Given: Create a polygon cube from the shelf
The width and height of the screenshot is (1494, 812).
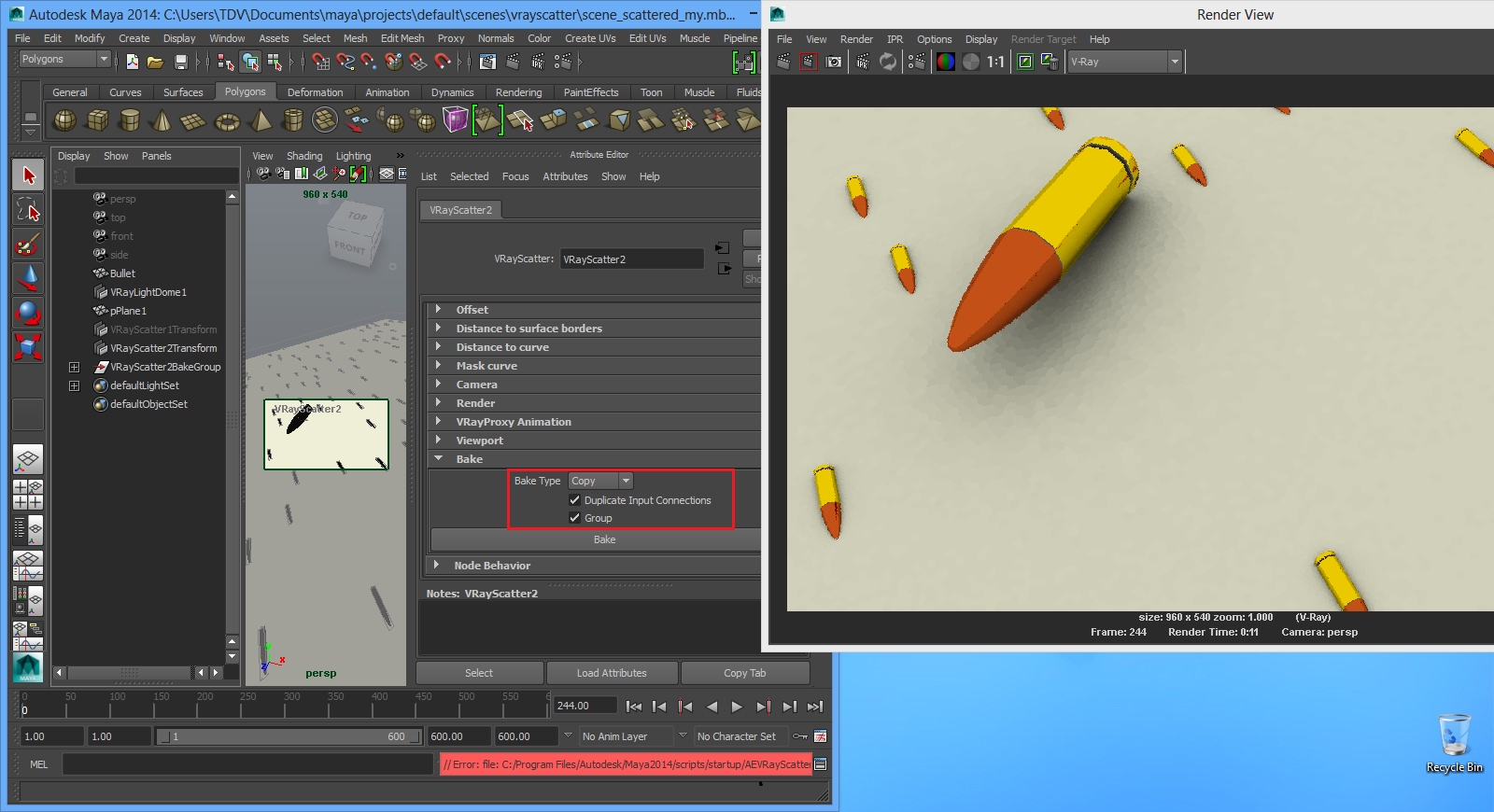Looking at the screenshot, I should tap(98, 119).
